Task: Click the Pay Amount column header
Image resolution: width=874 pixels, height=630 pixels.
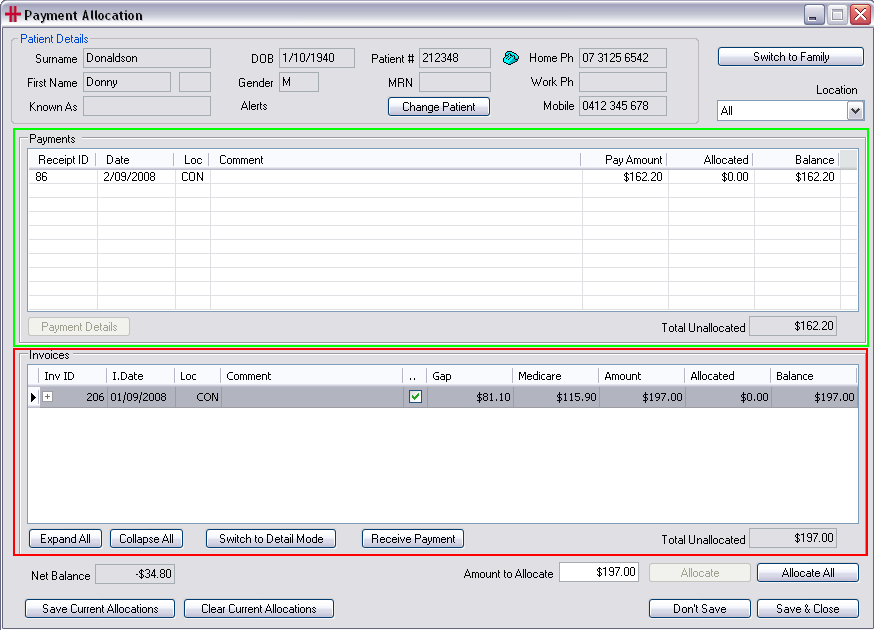Action: [624, 160]
